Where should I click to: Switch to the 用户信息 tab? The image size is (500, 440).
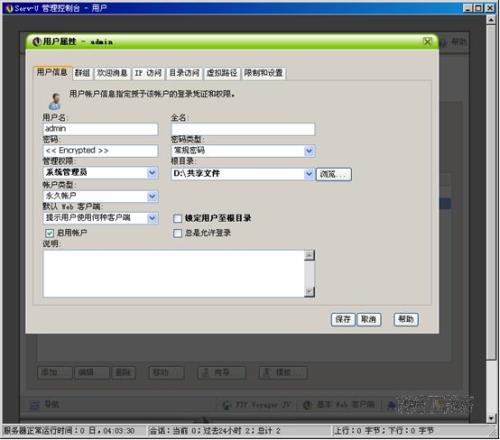52,72
